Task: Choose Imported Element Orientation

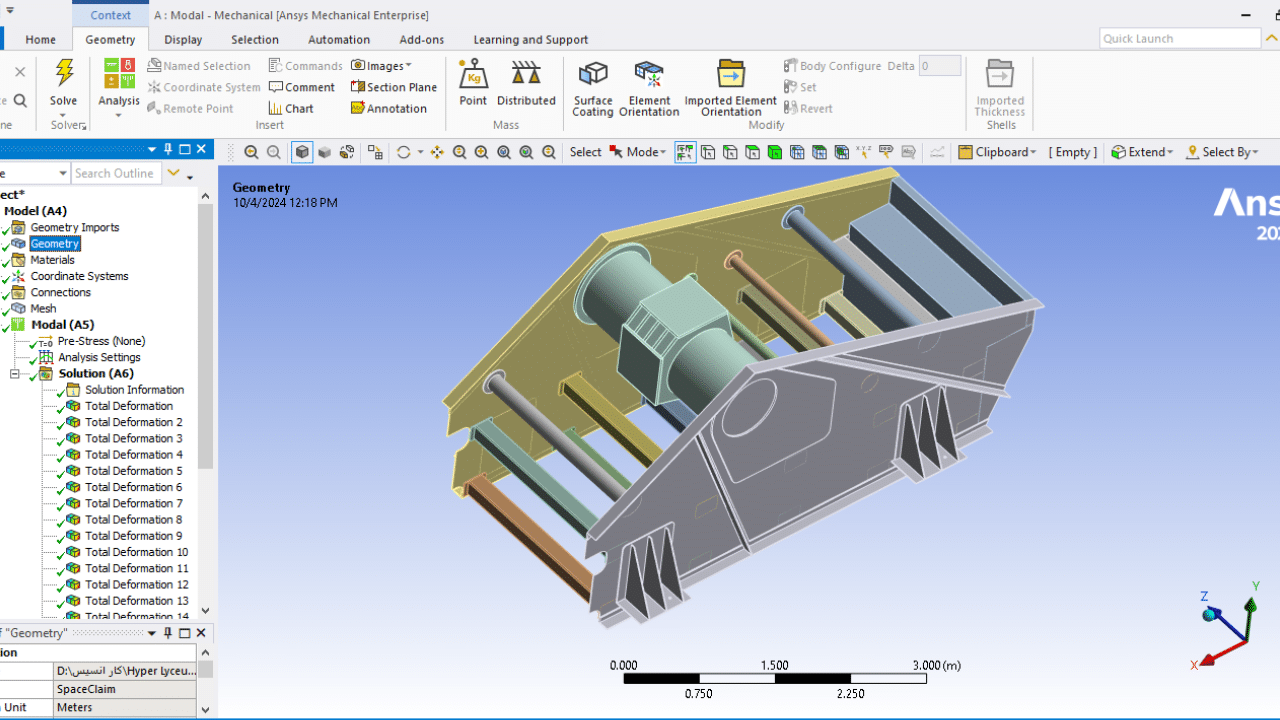Action: [731, 88]
